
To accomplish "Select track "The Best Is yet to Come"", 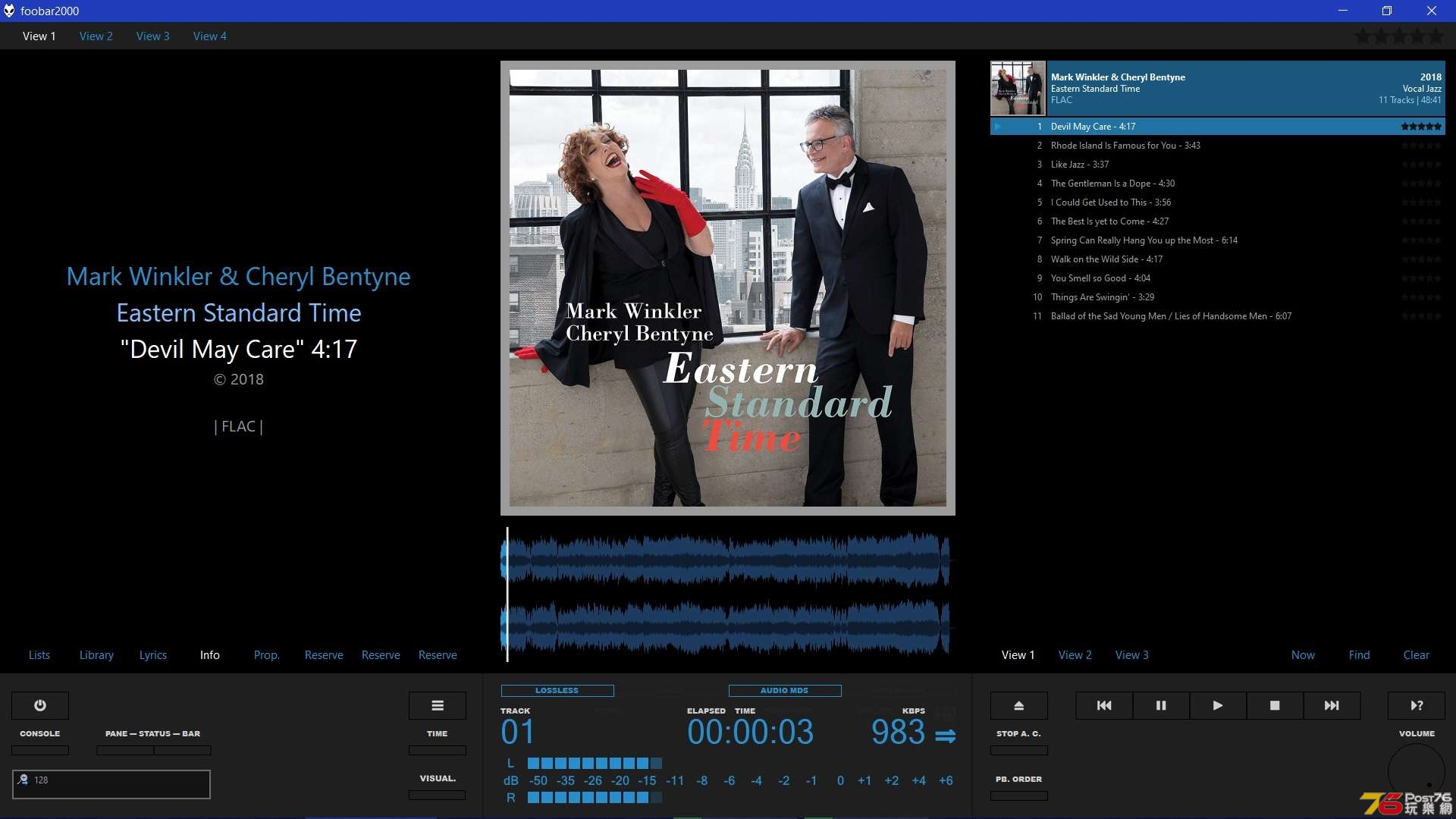I will (x=1218, y=221).
